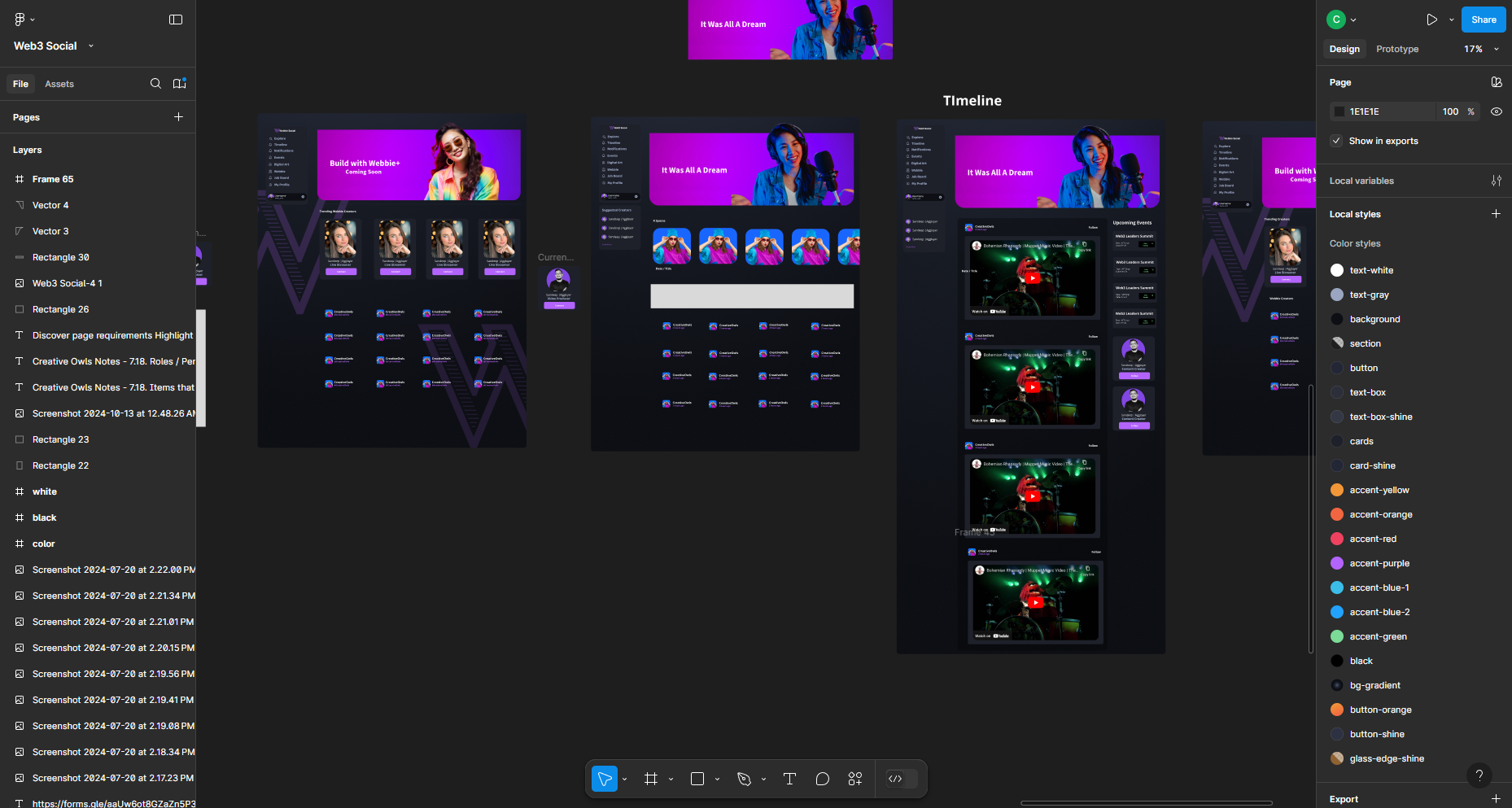This screenshot has width=1512, height=808.
Task: Open the Figma main menu logo
Action: tap(20, 19)
